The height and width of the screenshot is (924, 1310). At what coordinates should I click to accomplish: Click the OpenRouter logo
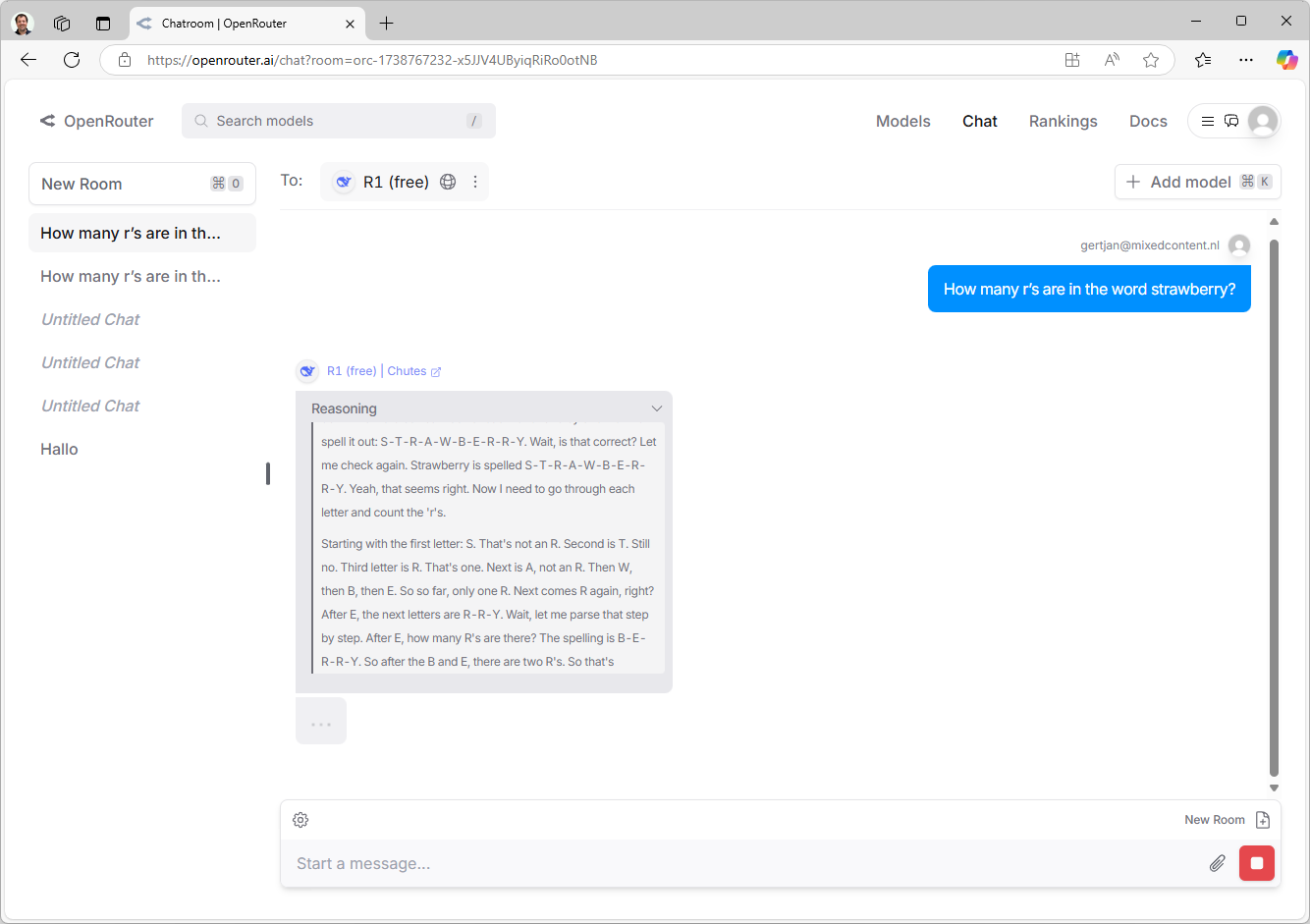click(x=96, y=121)
